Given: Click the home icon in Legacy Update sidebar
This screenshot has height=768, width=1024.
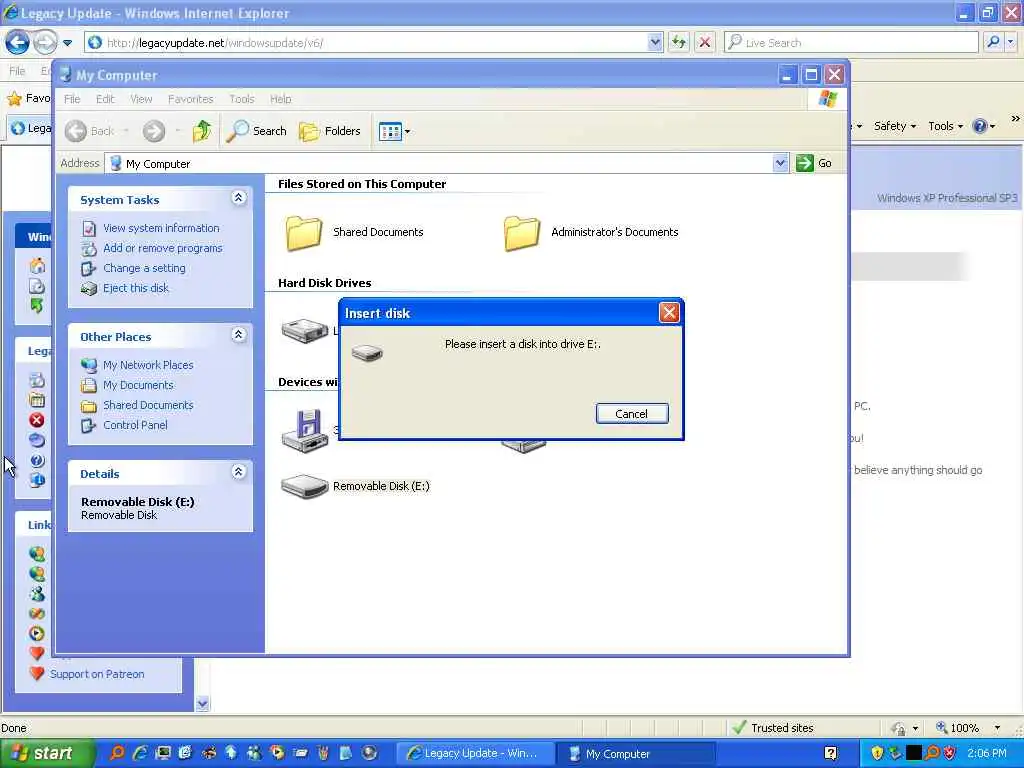Looking at the screenshot, I should click(x=37, y=266).
